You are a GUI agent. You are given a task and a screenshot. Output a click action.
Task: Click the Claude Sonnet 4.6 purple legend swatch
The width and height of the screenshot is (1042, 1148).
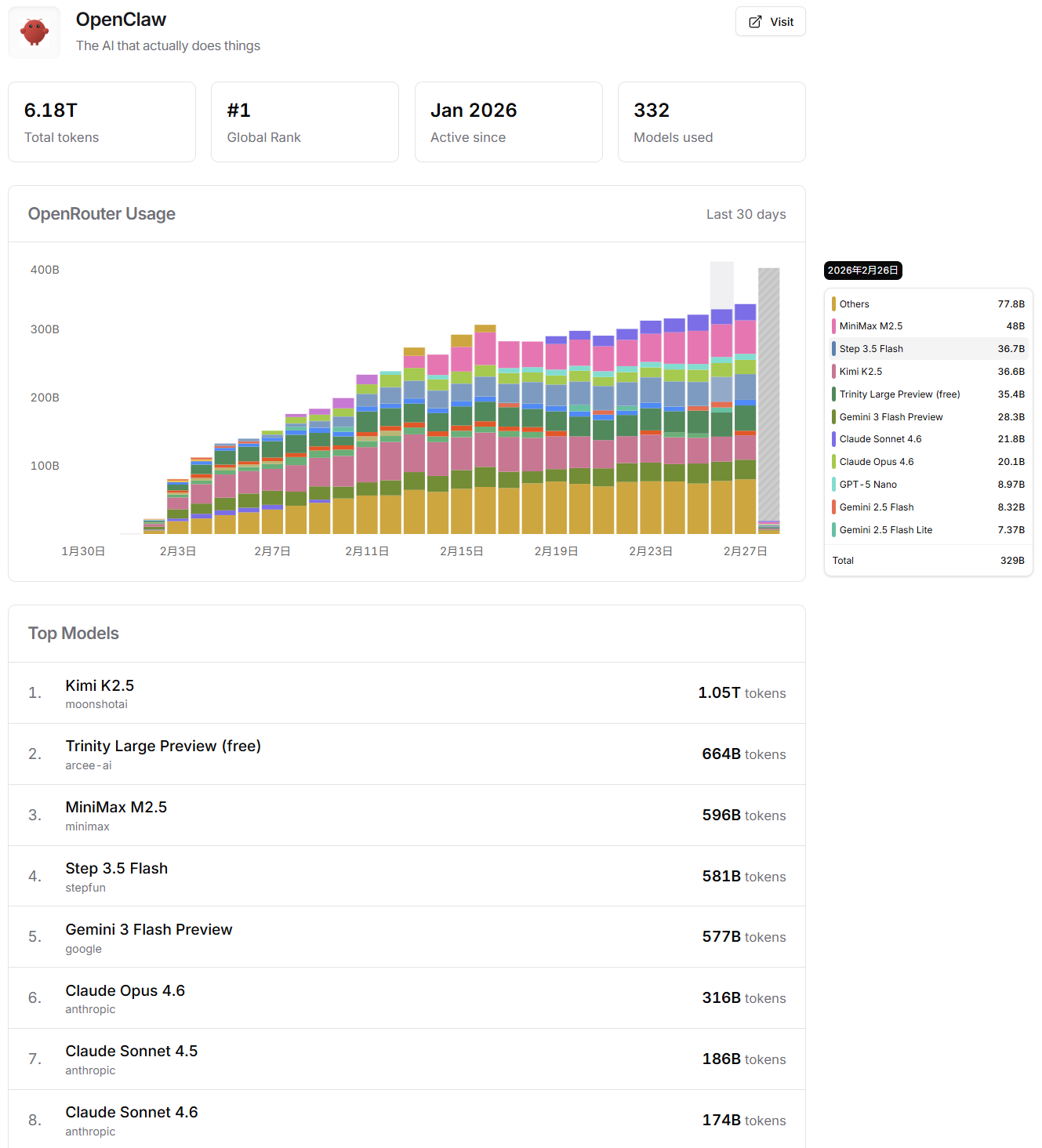pyautogui.click(x=833, y=439)
